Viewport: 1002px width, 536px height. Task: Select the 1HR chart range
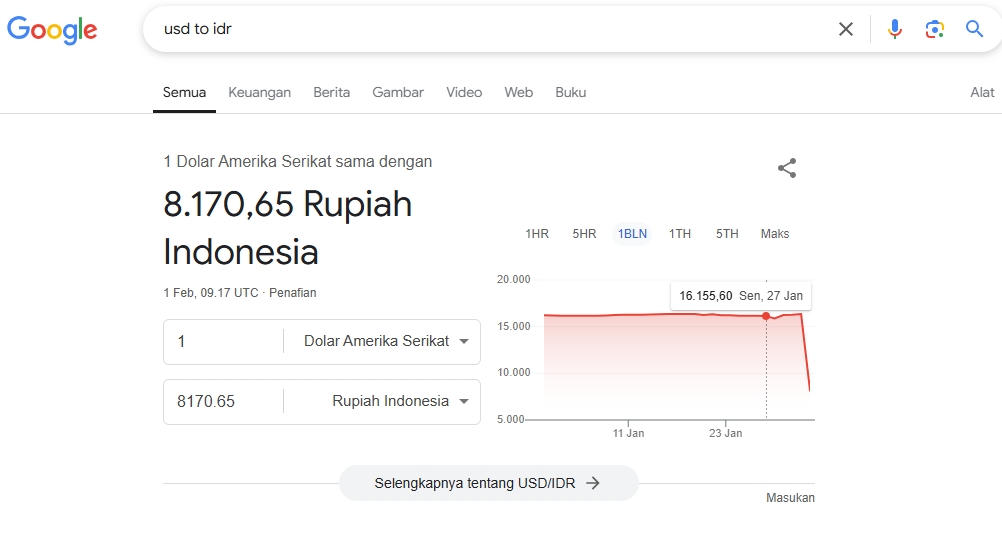click(537, 234)
